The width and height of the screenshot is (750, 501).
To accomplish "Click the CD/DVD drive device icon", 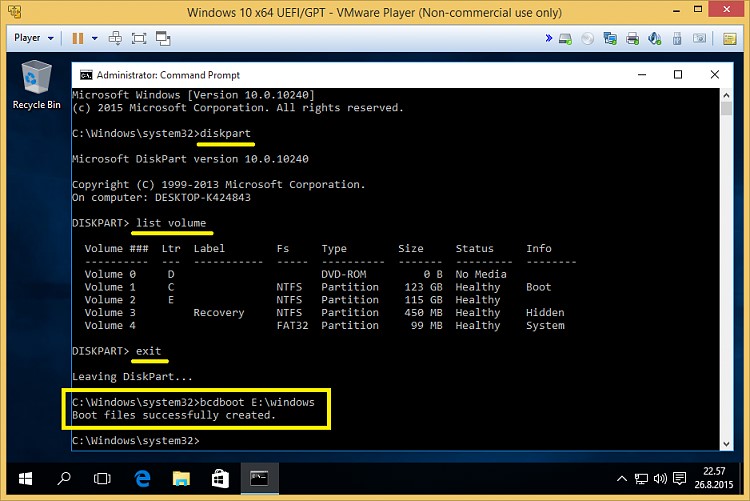I will [587, 38].
